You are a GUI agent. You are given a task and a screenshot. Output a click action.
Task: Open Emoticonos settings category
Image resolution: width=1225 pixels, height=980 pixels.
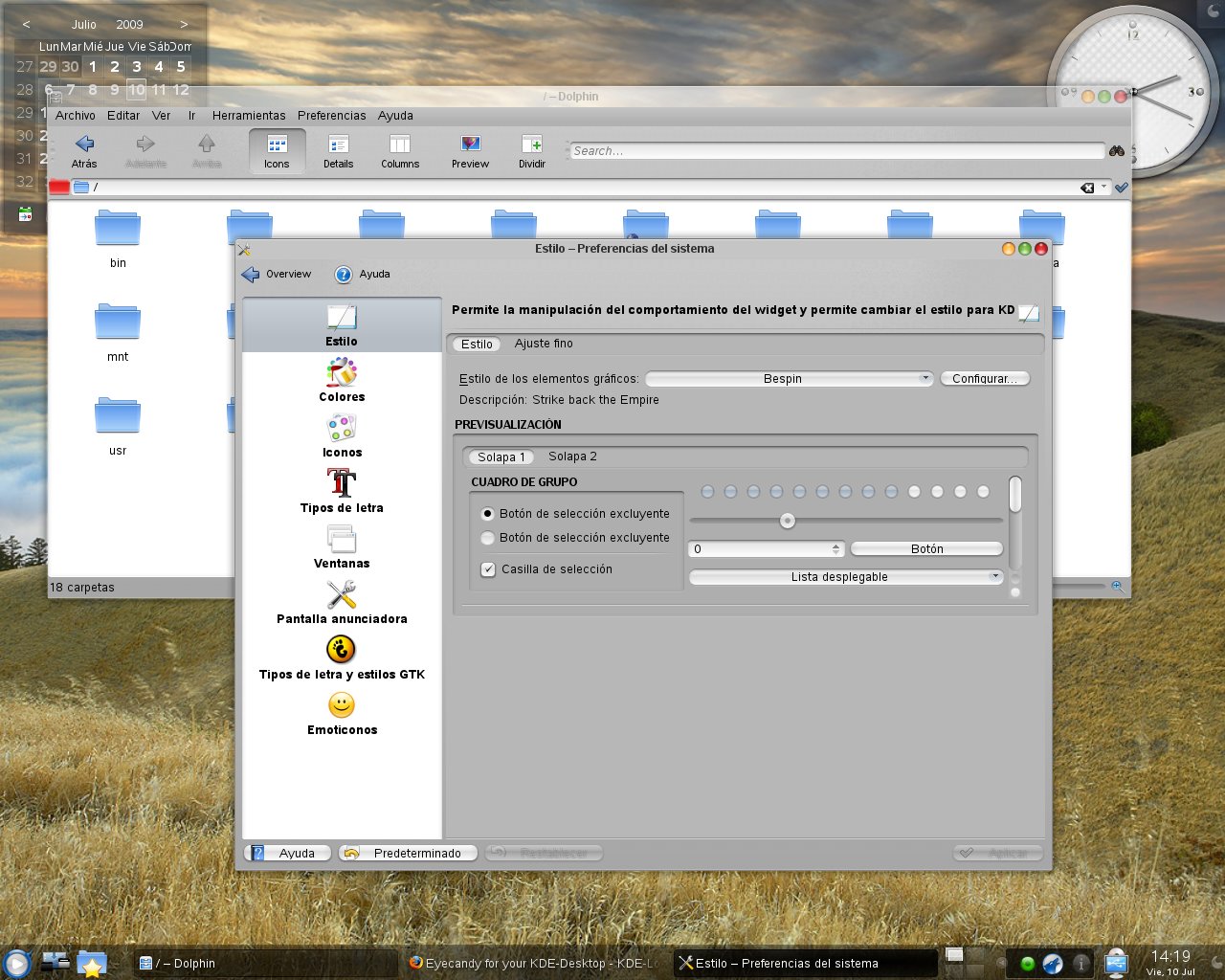[342, 713]
